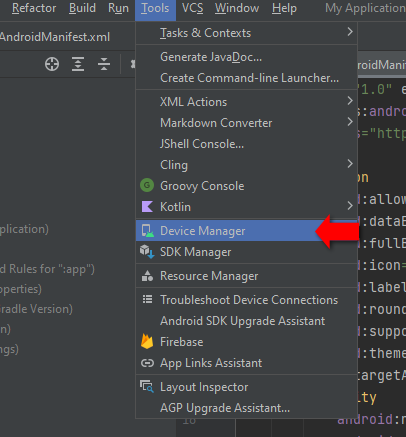Expand Markdown Converter submenu
This screenshot has height=437, width=406.
246,123
